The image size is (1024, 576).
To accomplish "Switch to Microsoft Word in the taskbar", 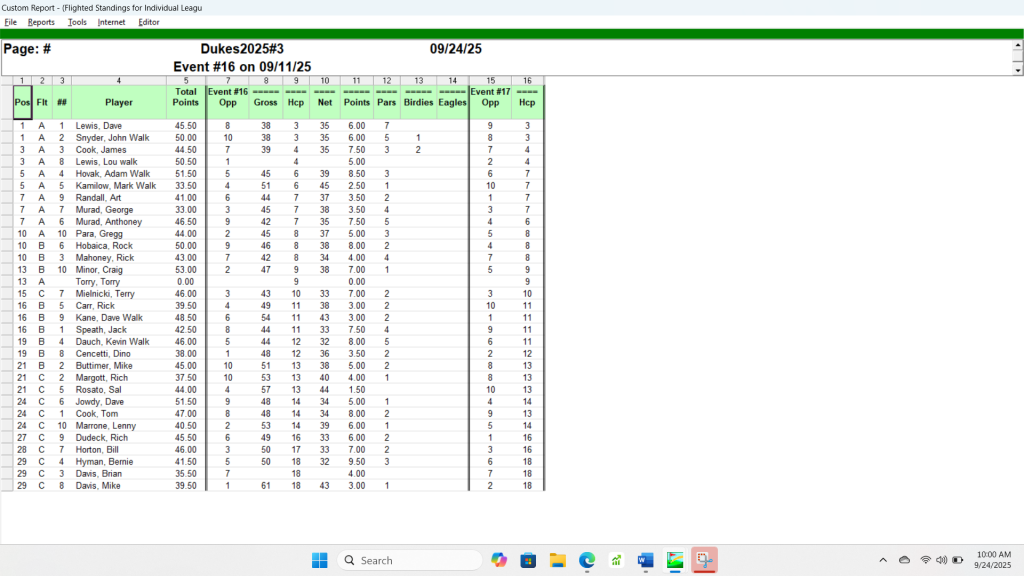I will 645,560.
